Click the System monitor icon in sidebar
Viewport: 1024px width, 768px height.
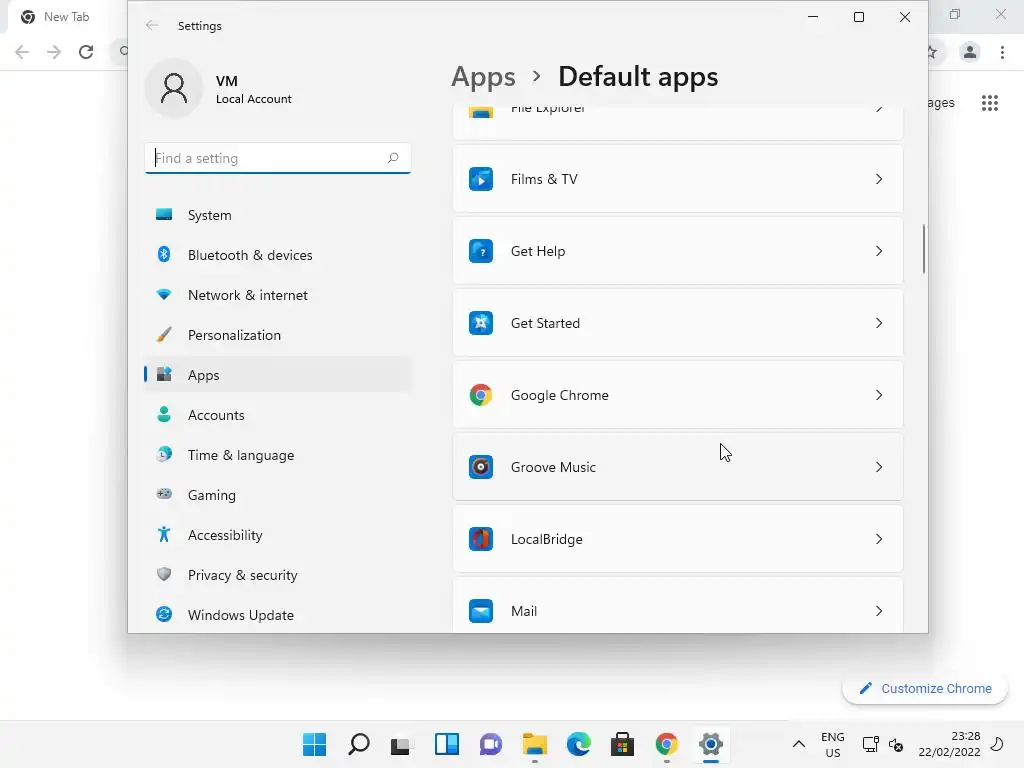click(164, 214)
